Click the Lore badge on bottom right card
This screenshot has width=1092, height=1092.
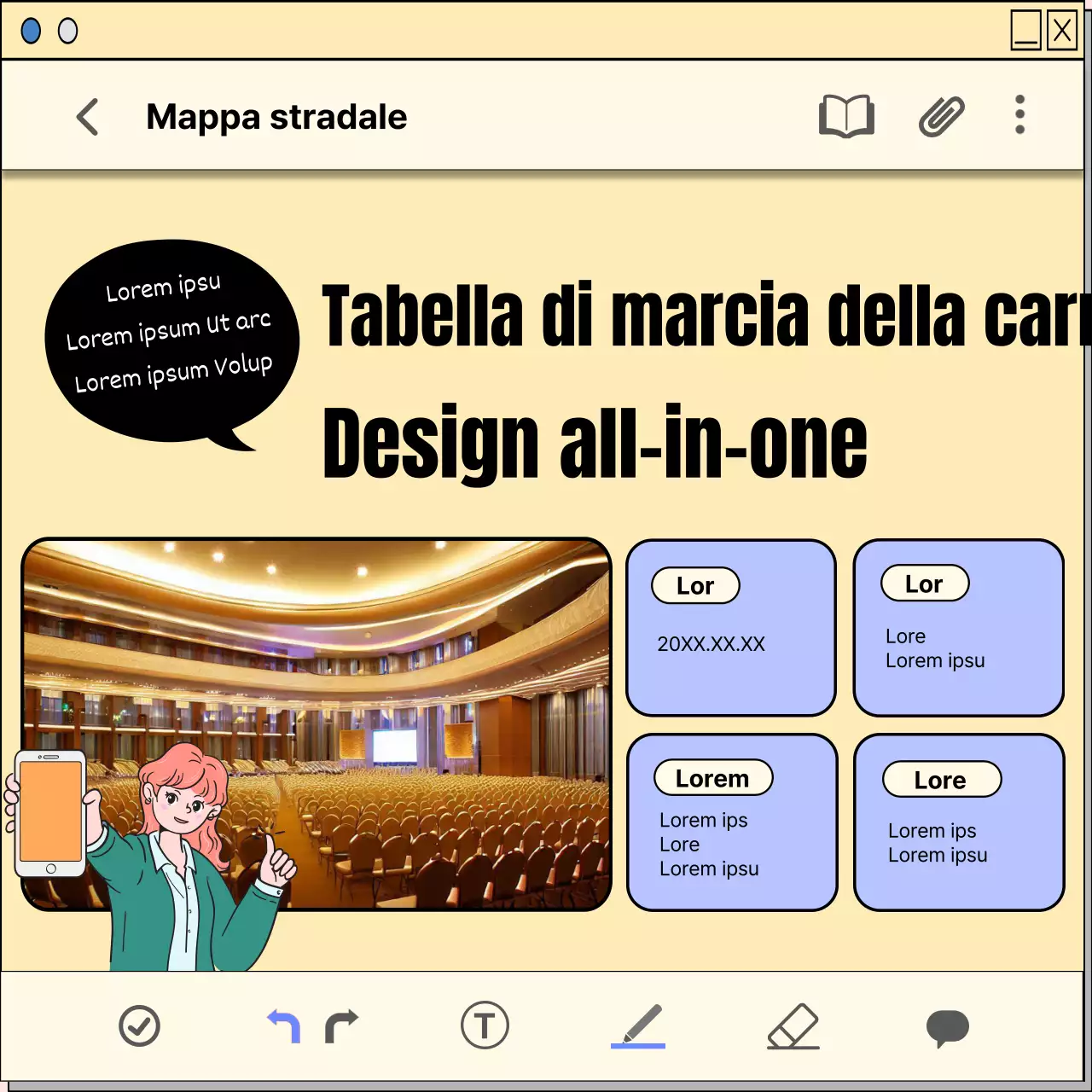coord(941,779)
